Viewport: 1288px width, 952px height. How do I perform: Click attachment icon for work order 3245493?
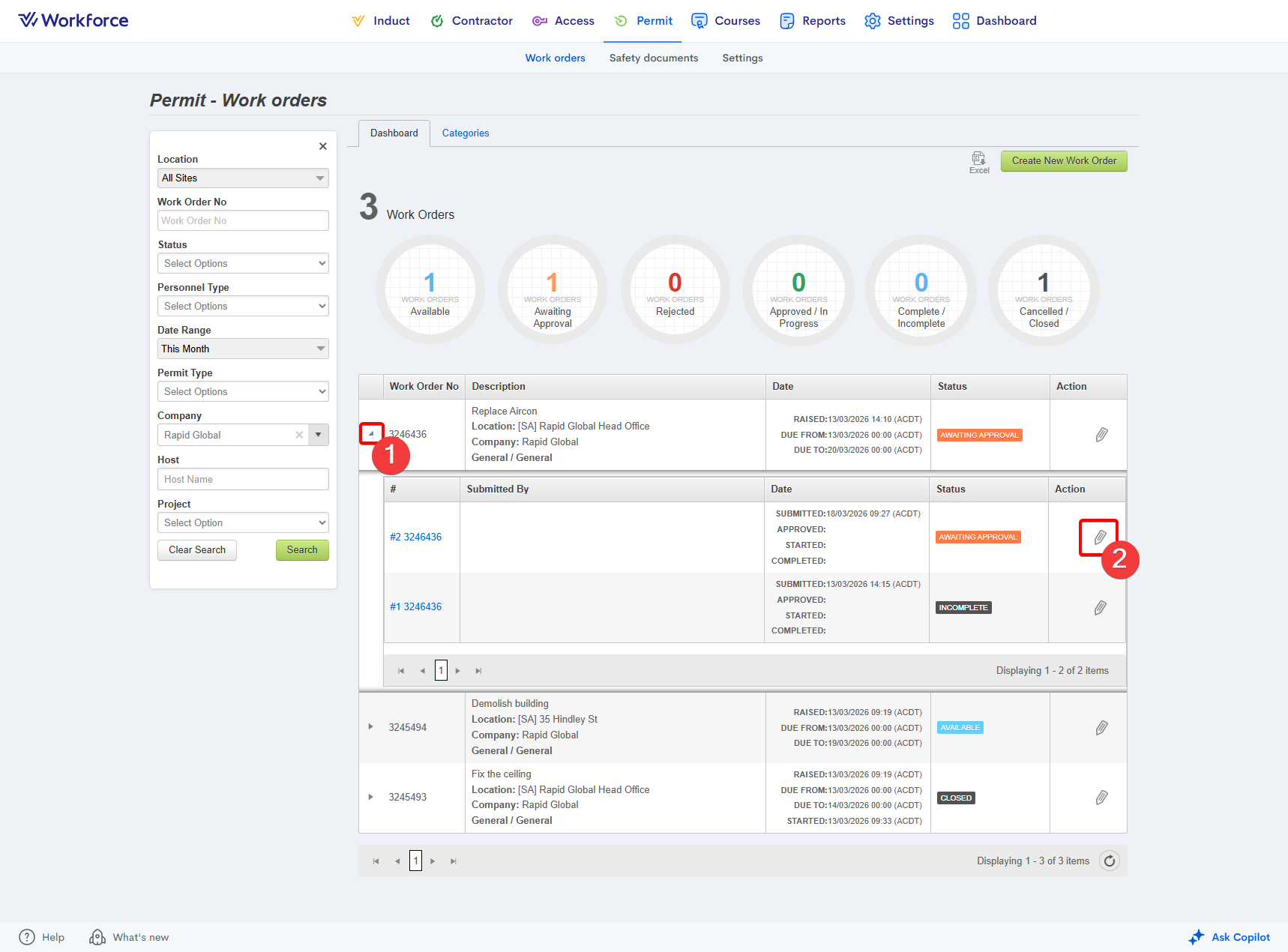pos(1101,798)
